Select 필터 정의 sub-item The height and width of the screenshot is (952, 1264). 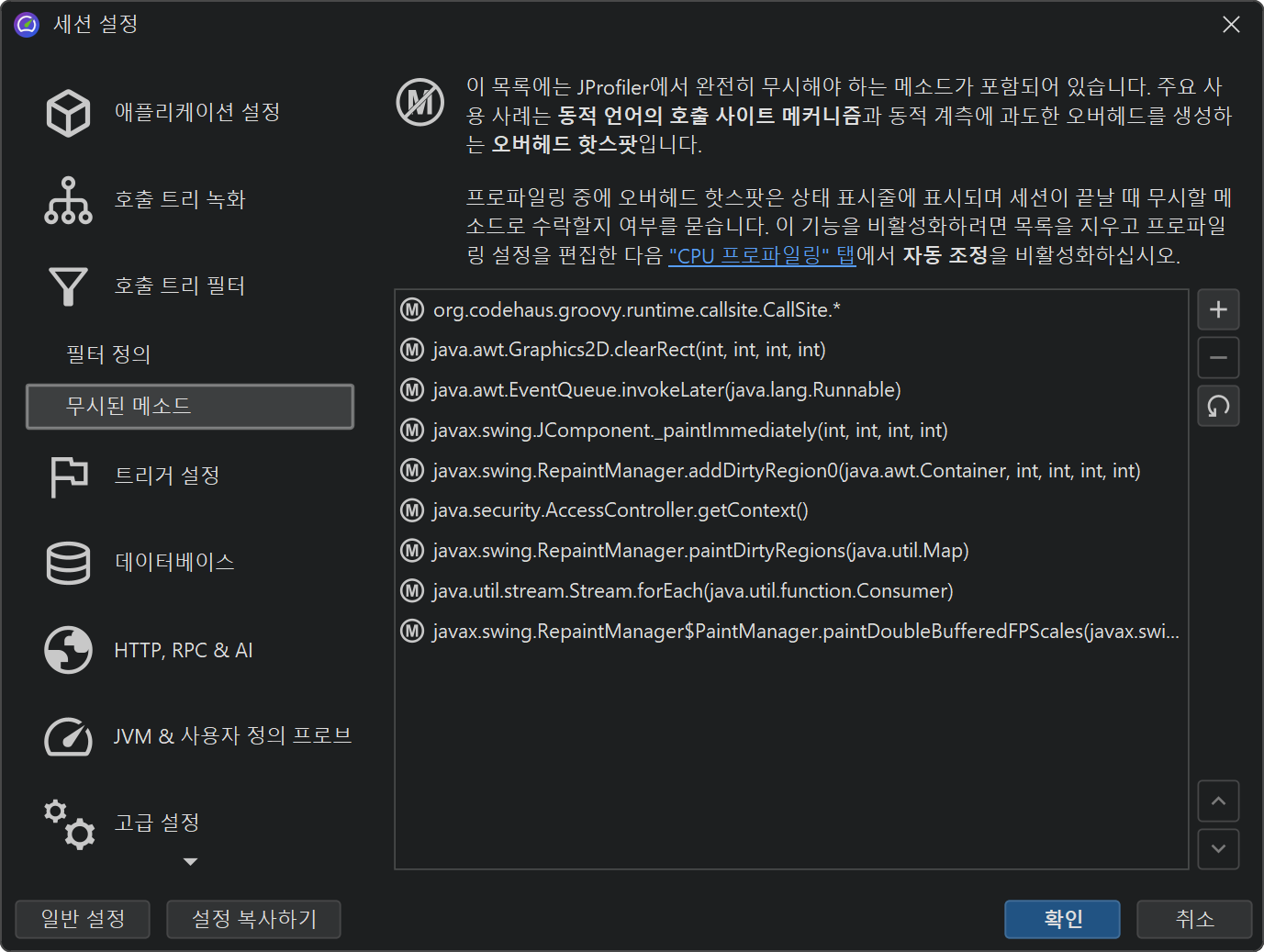(x=190, y=354)
